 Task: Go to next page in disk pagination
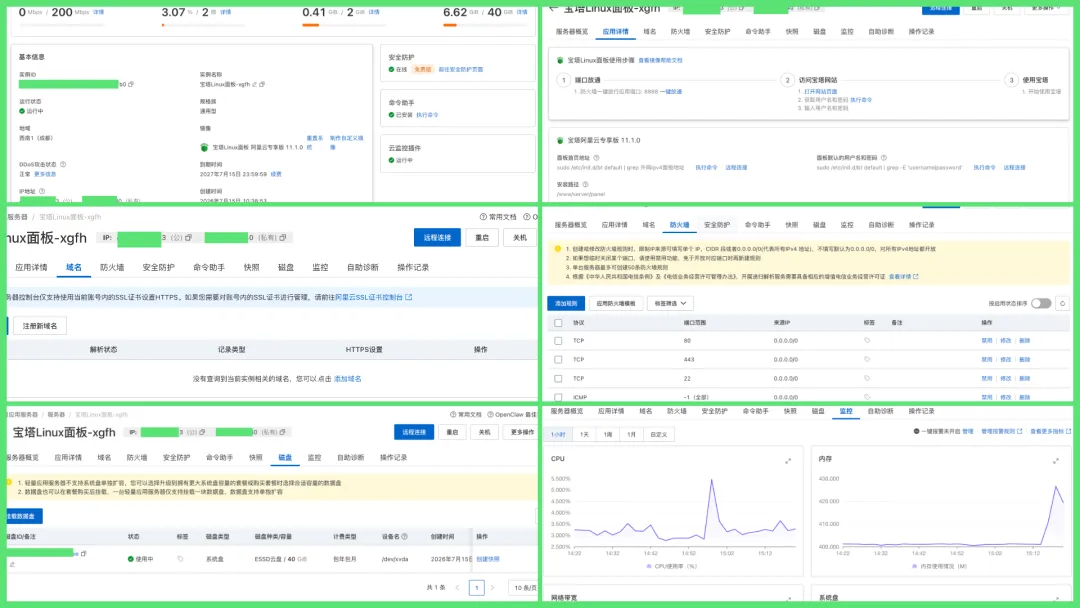[492, 587]
